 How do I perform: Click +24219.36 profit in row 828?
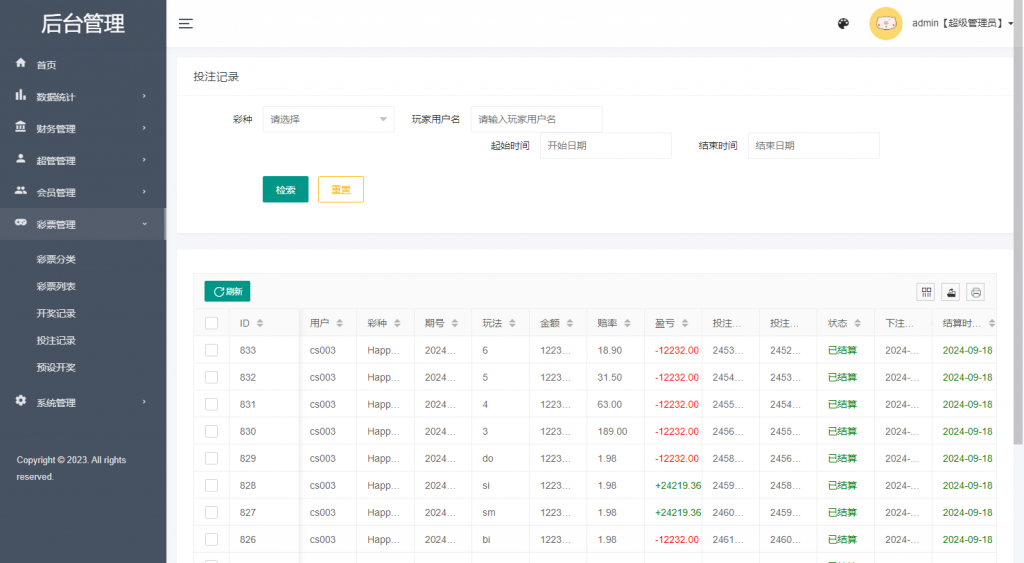tap(678, 485)
